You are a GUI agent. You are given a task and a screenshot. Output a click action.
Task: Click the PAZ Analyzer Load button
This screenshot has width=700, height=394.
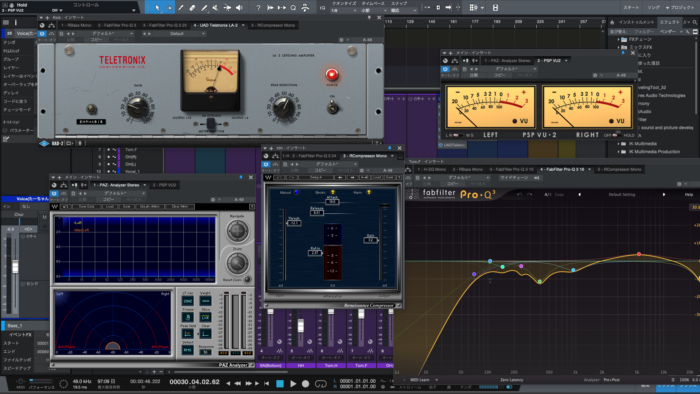click(110, 207)
